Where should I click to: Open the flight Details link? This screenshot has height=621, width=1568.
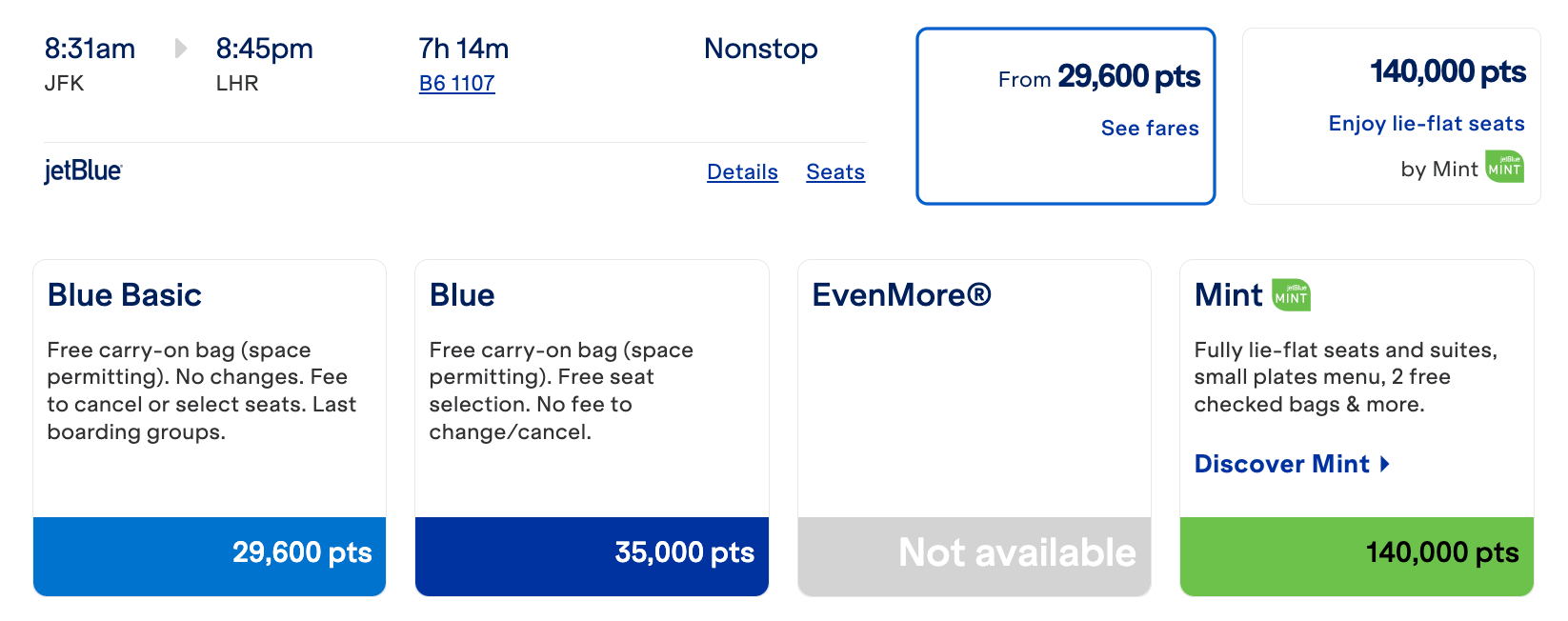point(742,172)
